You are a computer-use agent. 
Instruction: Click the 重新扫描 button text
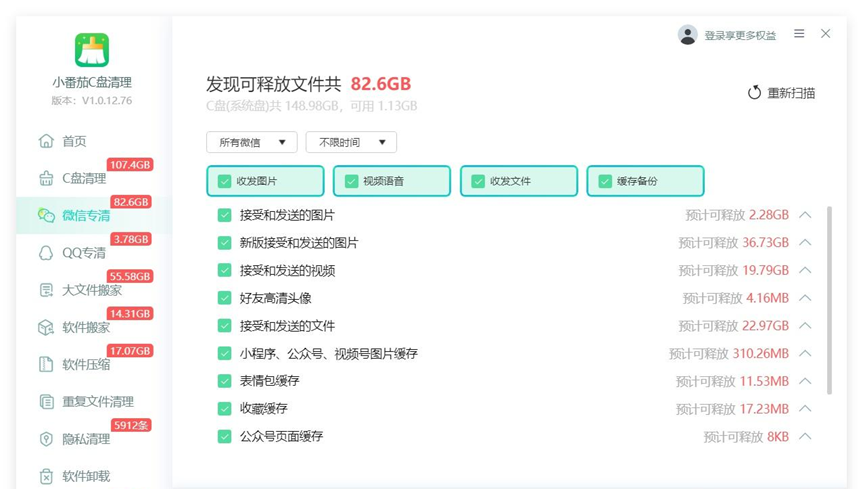click(x=791, y=93)
